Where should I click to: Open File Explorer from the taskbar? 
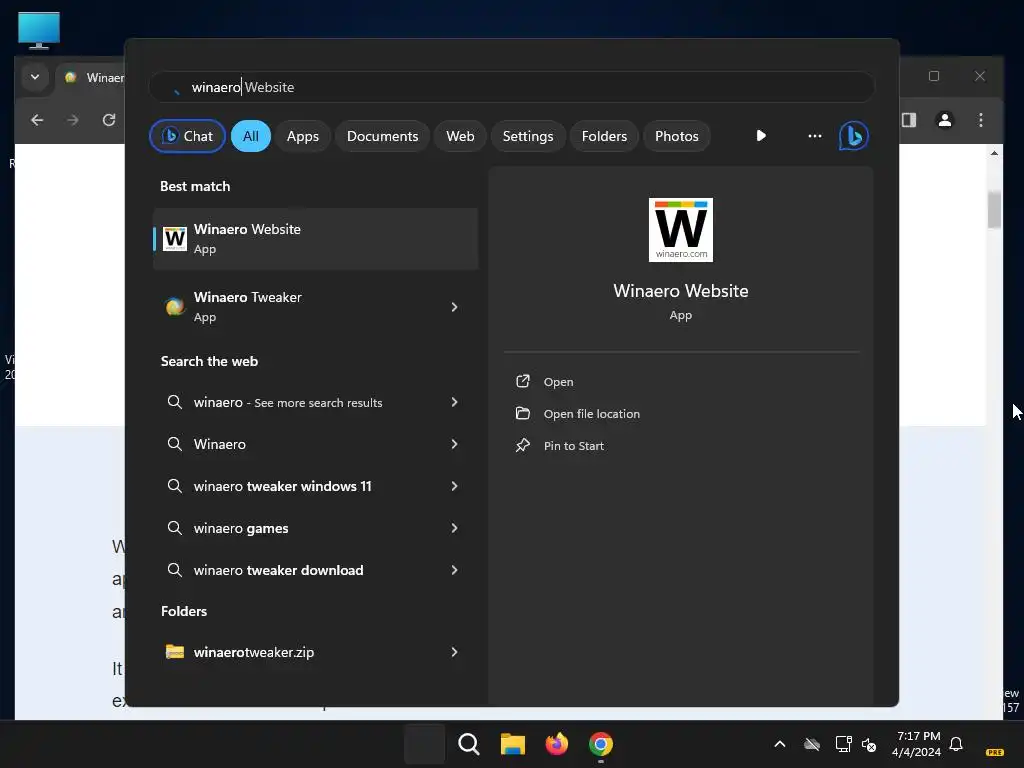click(x=513, y=744)
